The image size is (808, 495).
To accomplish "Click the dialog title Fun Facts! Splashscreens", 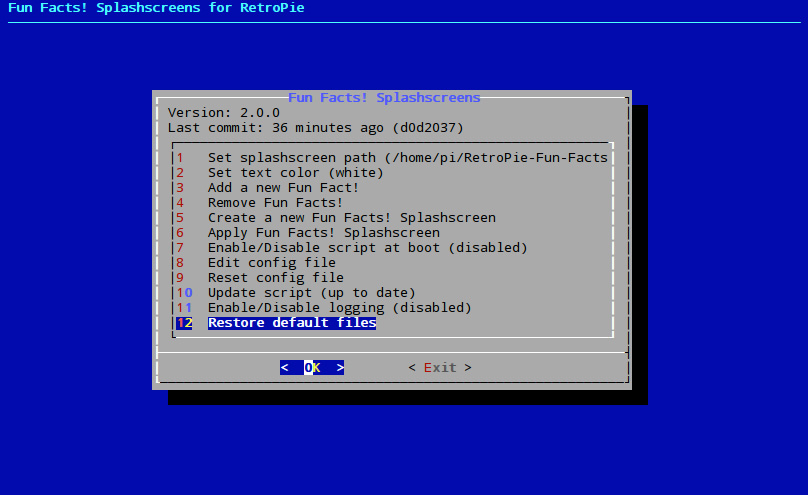I will 384,97.
